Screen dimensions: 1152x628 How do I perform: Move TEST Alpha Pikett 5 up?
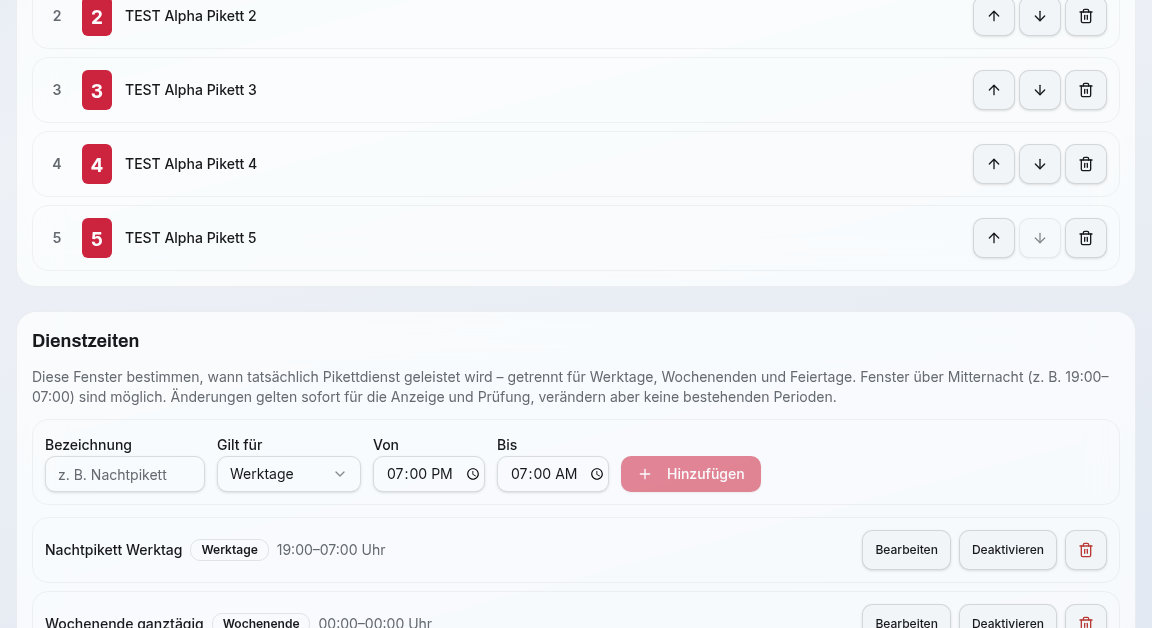pos(993,239)
